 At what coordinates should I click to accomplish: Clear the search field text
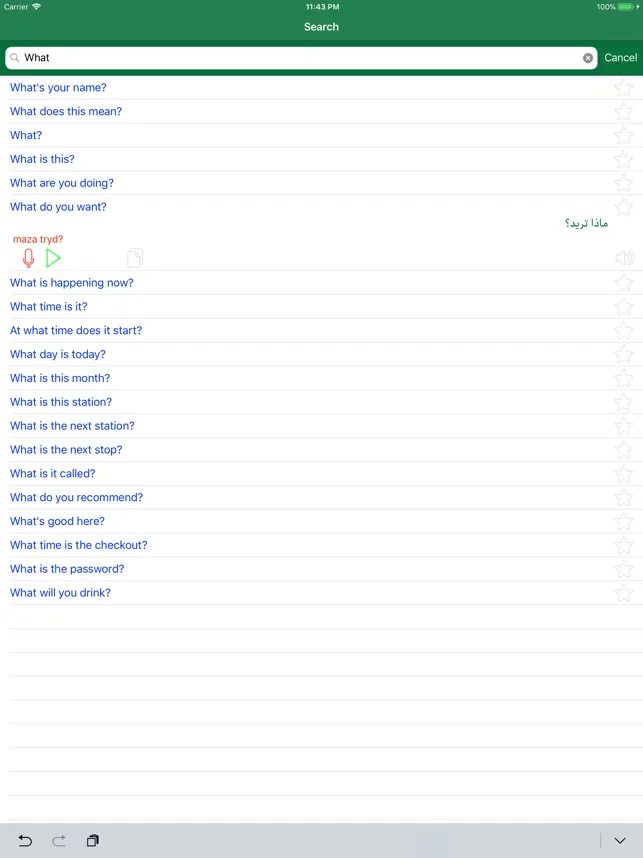pyautogui.click(x=588, y=58)
